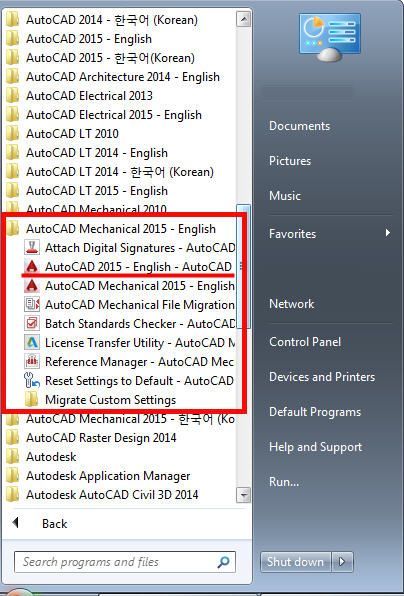Open Devices and Printers
The width and height of the screenshot is (404, 596).
[x=322, y=377]
